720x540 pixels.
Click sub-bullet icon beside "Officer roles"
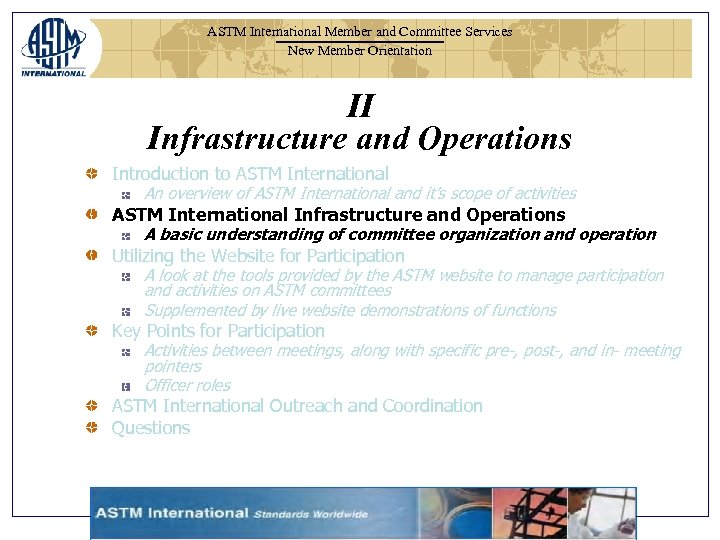point(126,387)
